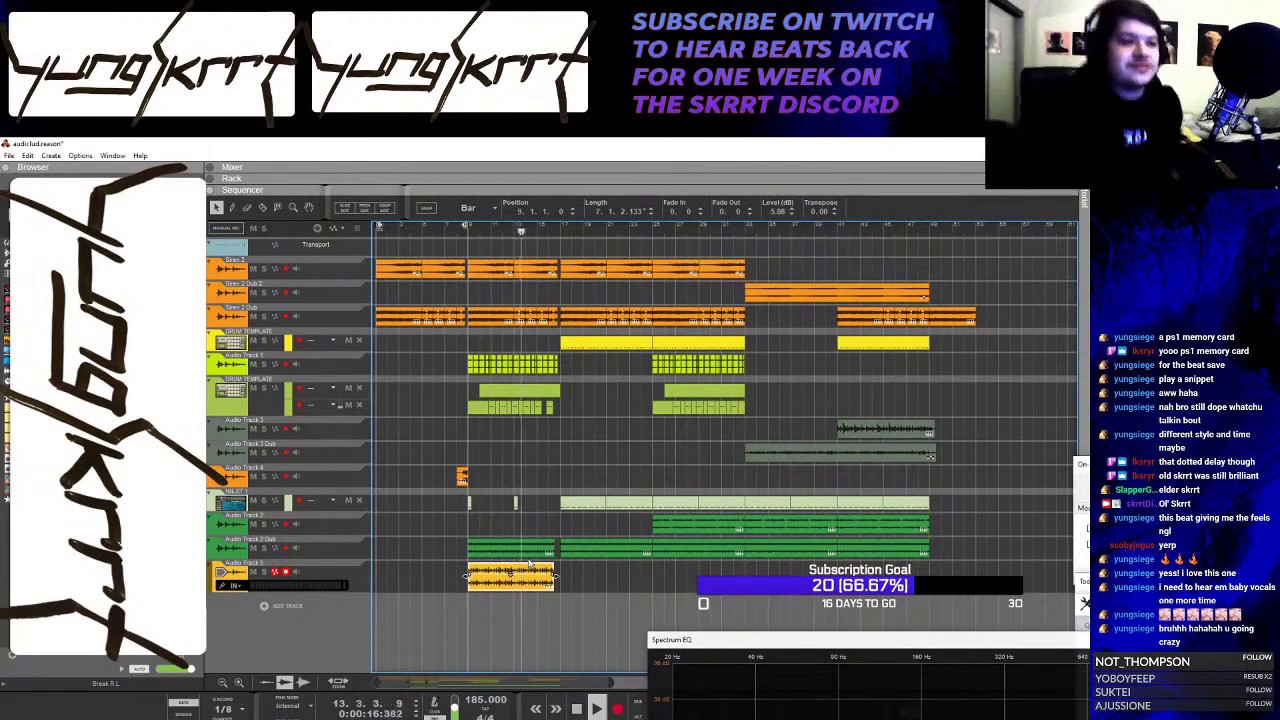Select the Eraser tool

247,208
